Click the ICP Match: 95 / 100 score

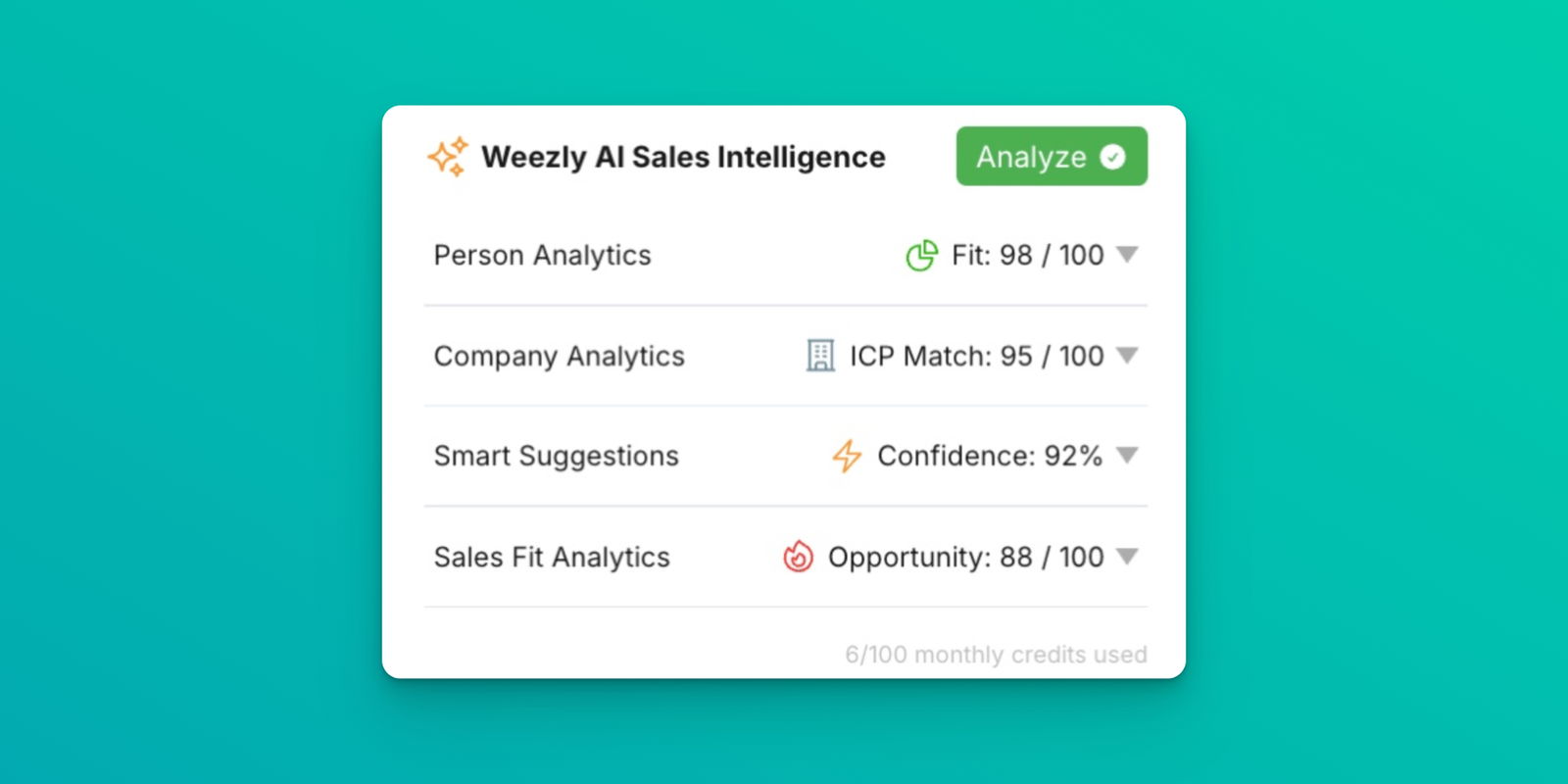click(977, 356)
